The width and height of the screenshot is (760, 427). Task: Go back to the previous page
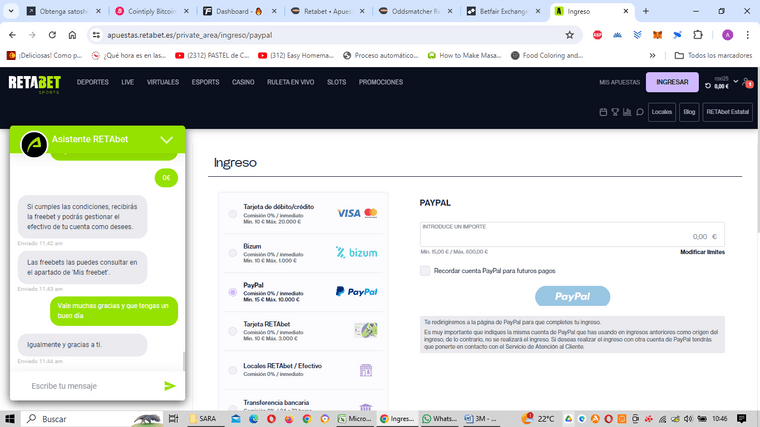13,35
